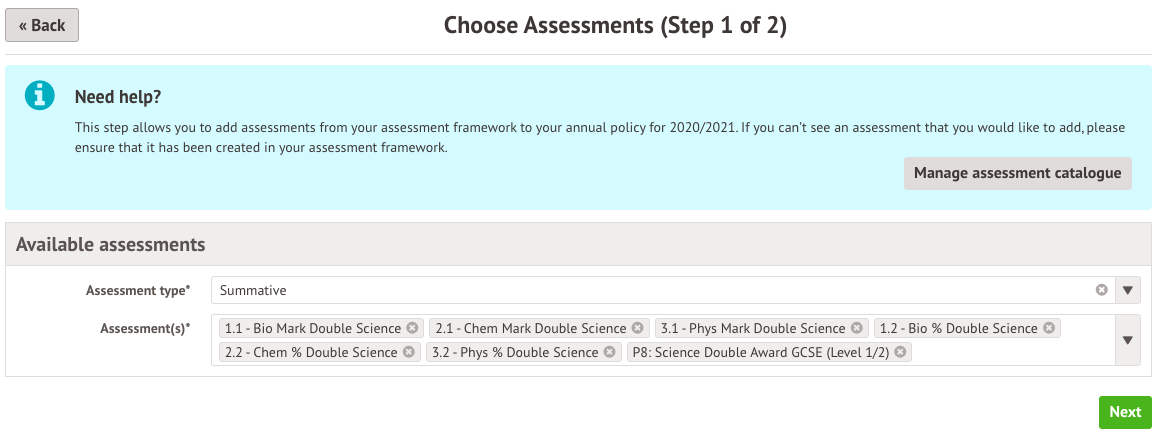The image size is (1158, 435).
Task: Remove the 1.2 - Bio % Double Science tag
Action: [x=1049, y=328]
